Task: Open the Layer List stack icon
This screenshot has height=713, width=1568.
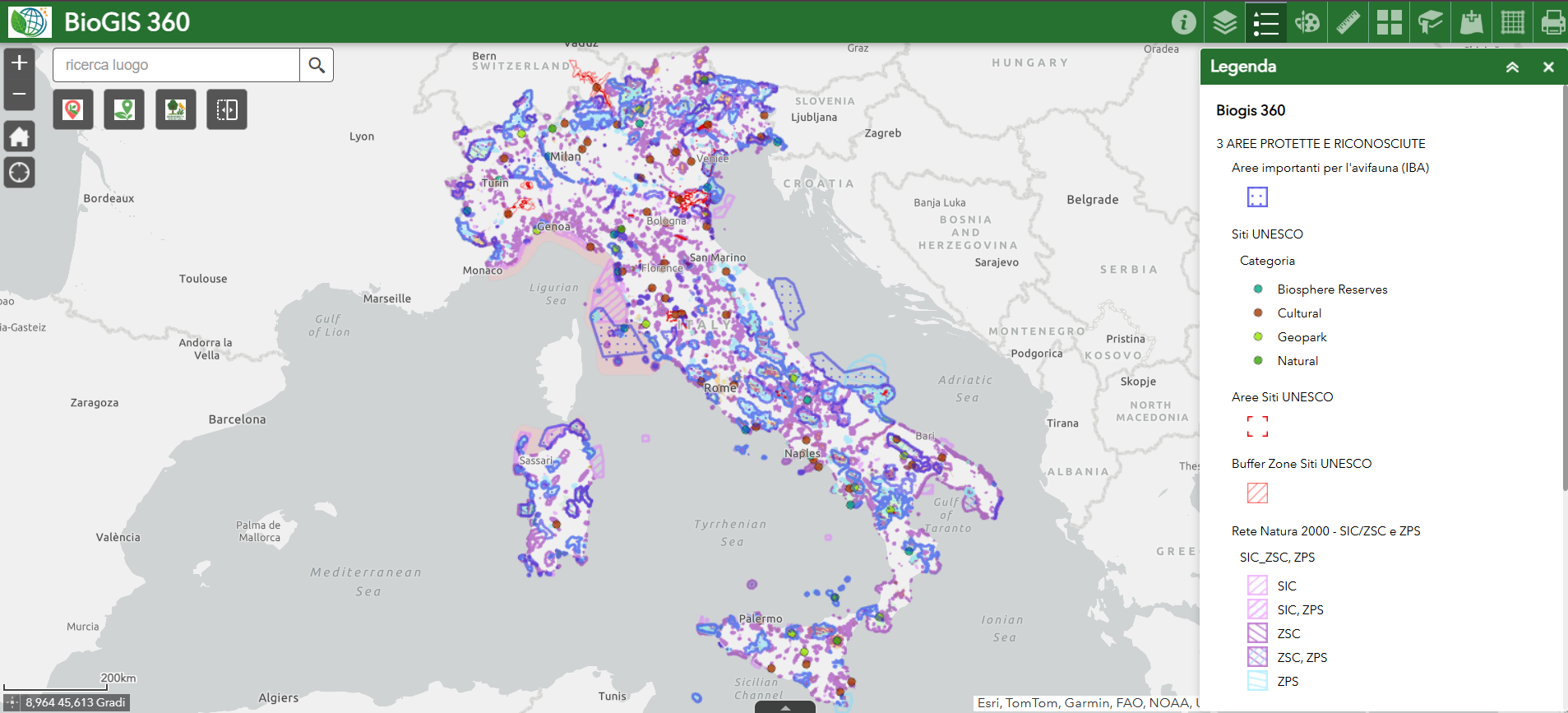Action: 1224,22
